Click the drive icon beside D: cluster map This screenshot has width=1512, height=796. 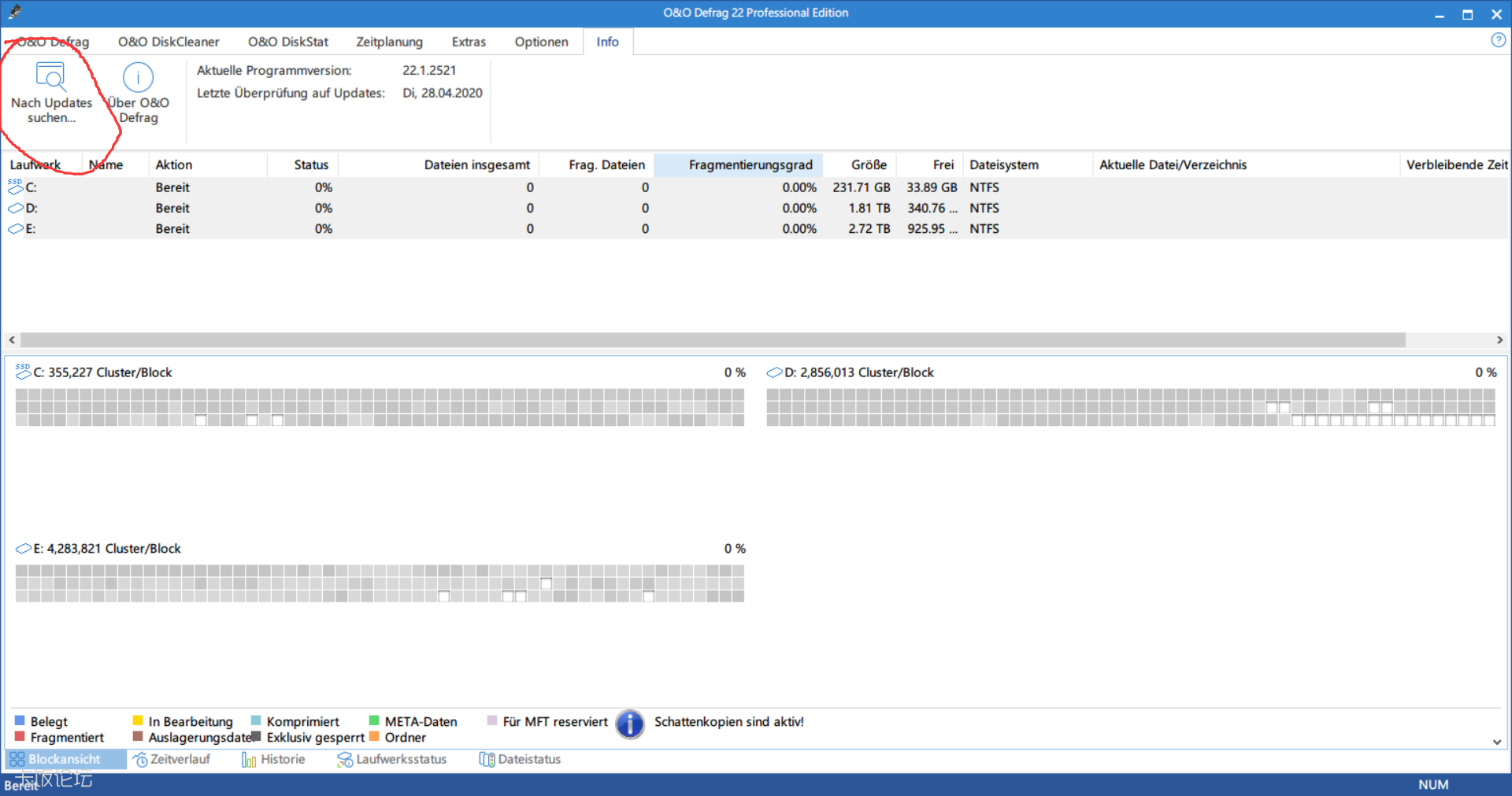(x=774, y=372)
